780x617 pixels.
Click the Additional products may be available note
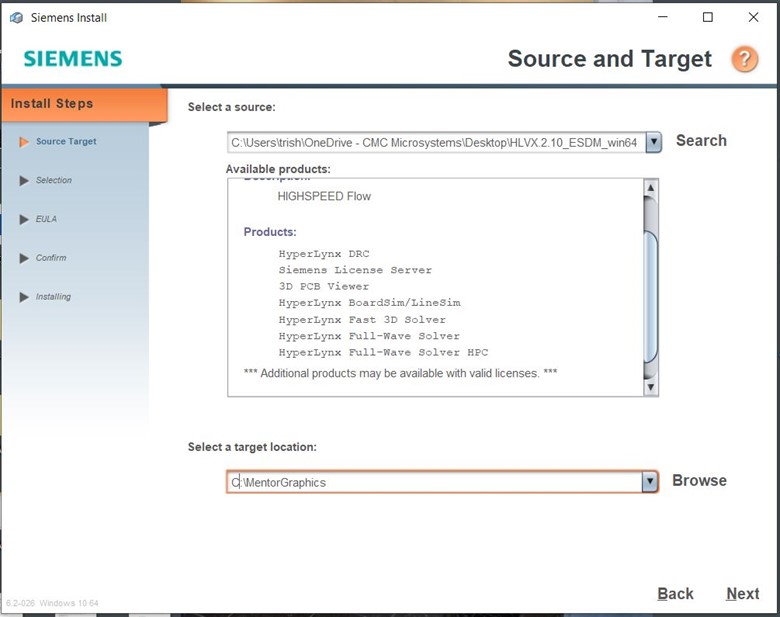[x=400, y=373]
